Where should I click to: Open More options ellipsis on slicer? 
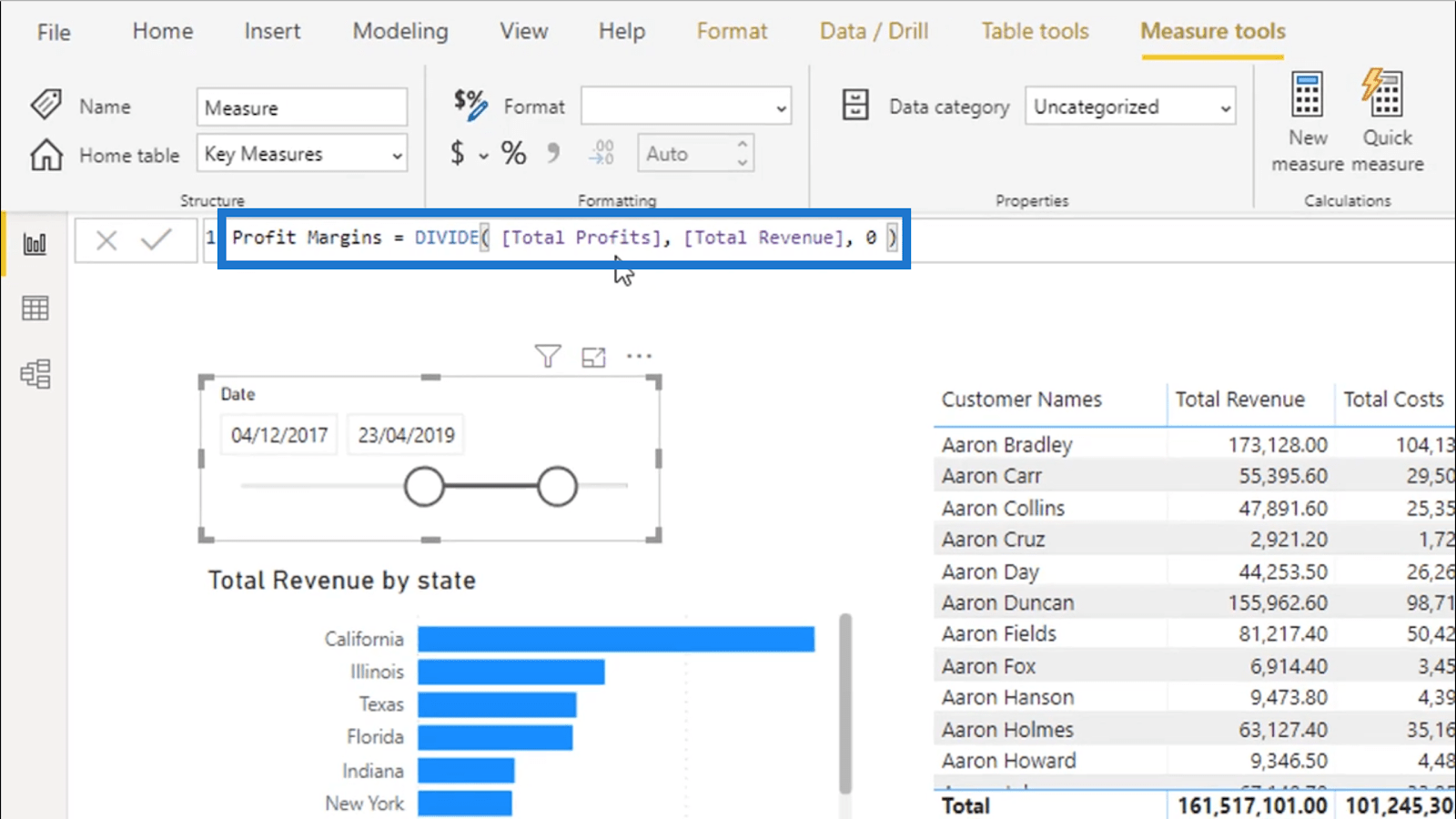pos(640,356)
